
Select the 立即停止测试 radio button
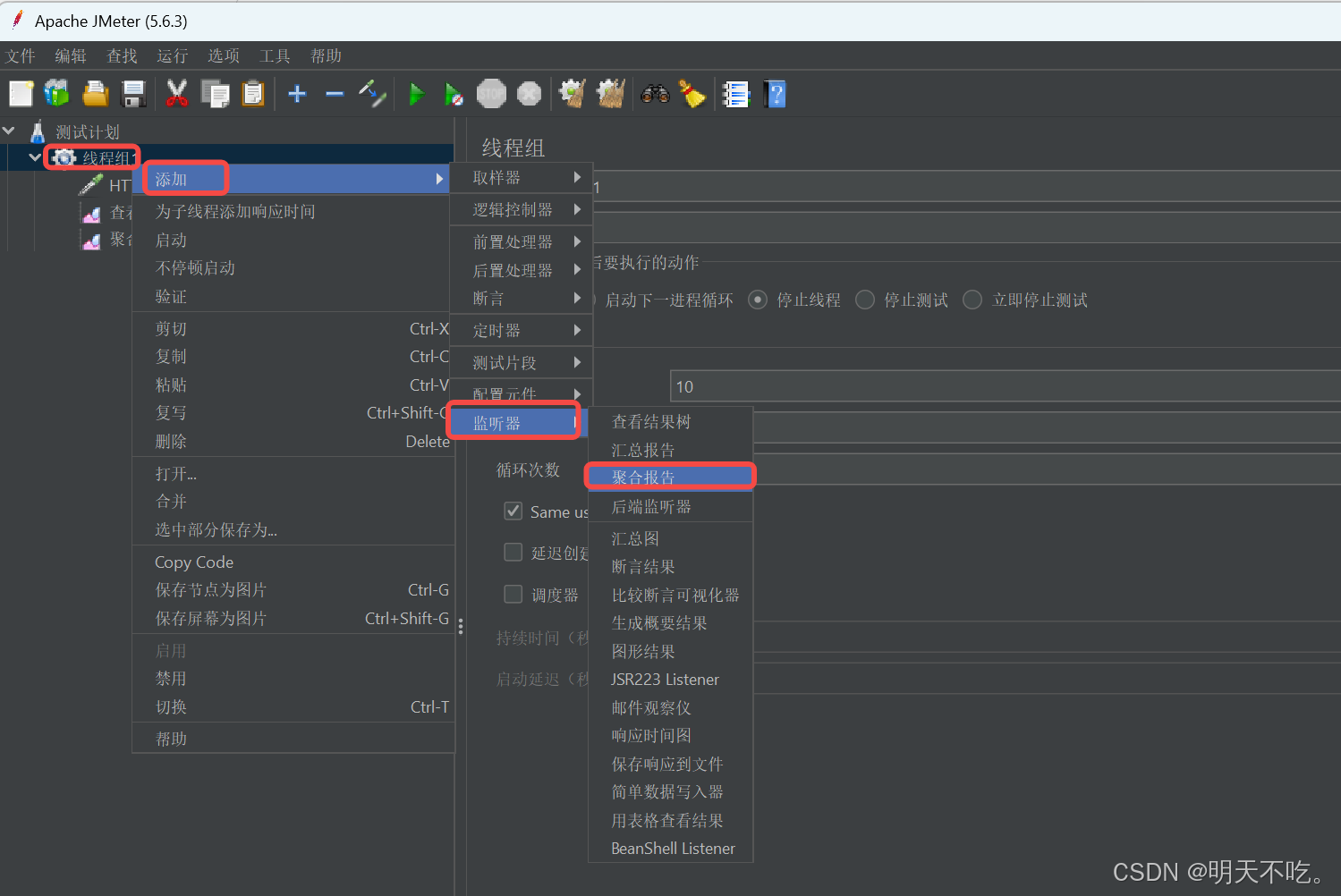click(x=972, y=300)
